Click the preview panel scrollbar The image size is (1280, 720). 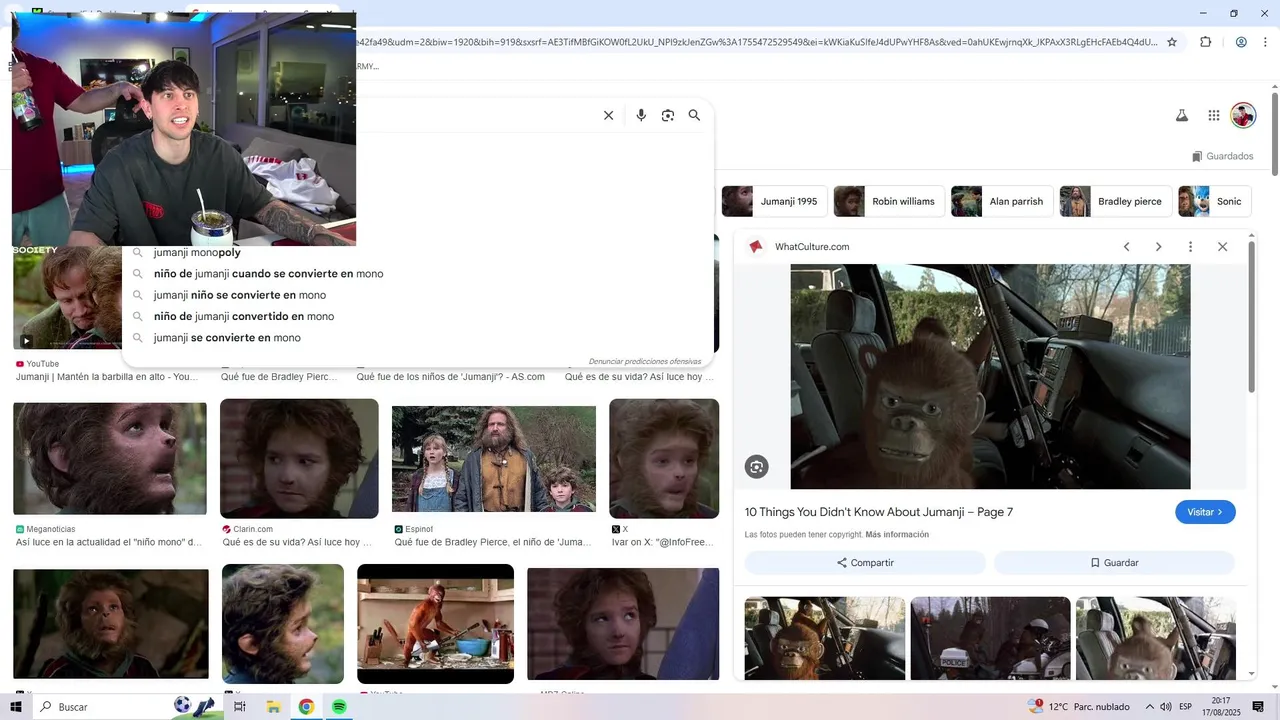pyautogui.click(x=1251, y=317)
